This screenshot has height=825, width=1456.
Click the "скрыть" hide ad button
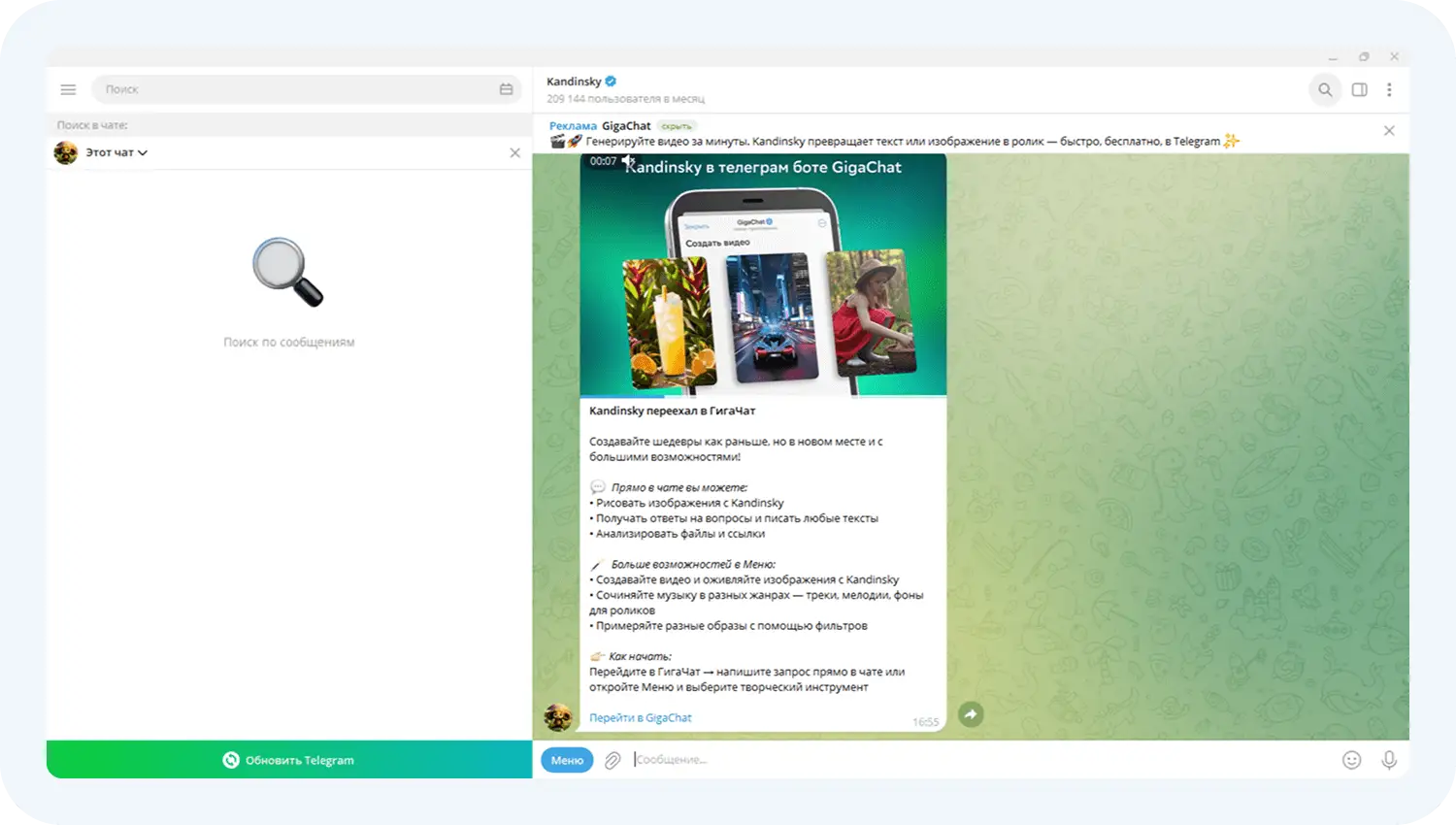pyautogui.click(x=677, y=126)
